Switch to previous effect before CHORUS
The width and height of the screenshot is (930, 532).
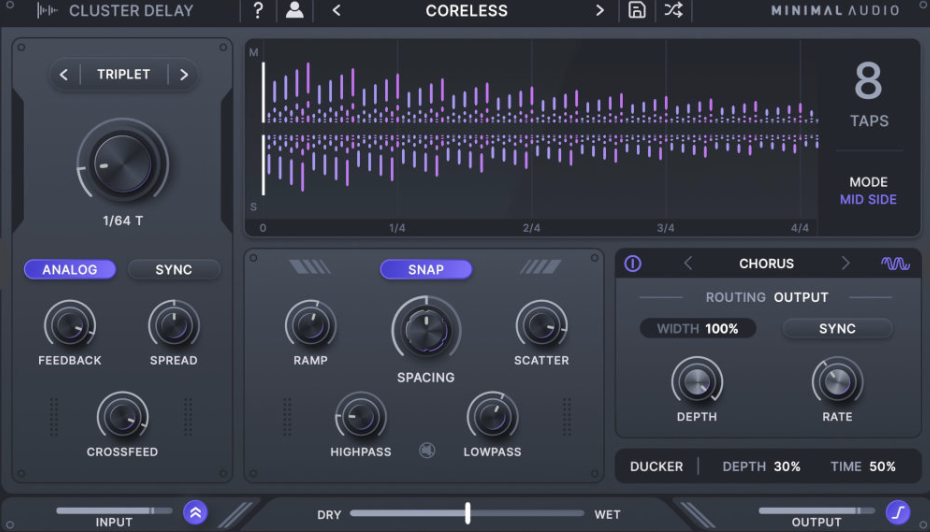point(688,263)
